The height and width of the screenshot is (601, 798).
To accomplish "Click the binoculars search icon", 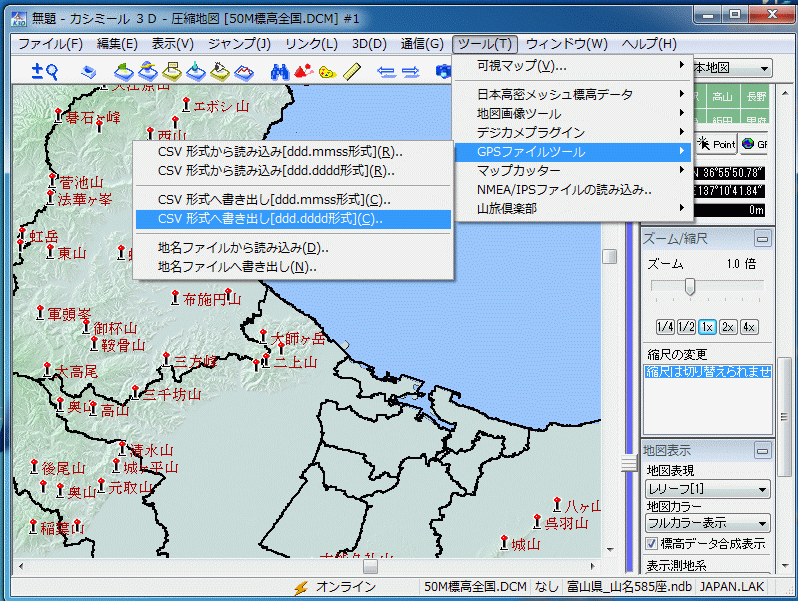I will pos(281,71).
